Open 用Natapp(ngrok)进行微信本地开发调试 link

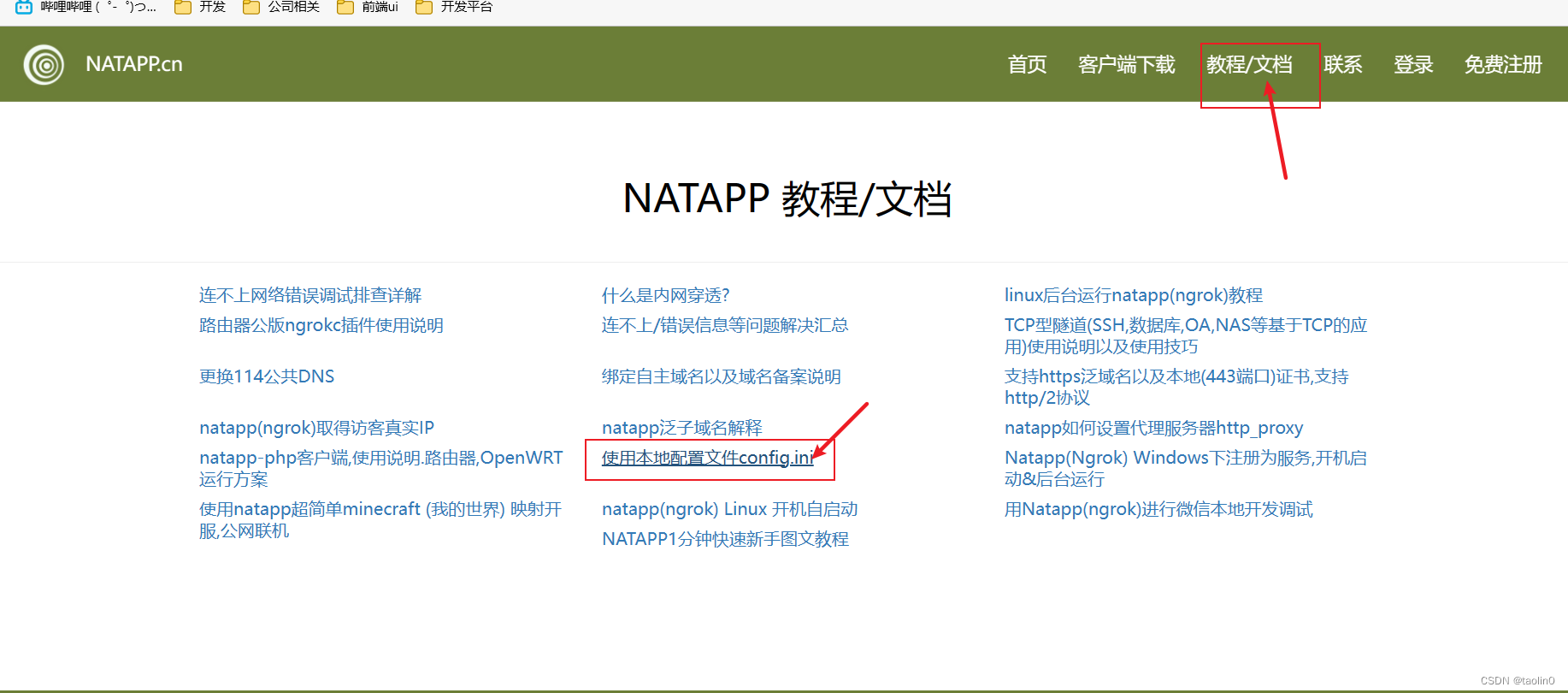[x=1158, y=509]
